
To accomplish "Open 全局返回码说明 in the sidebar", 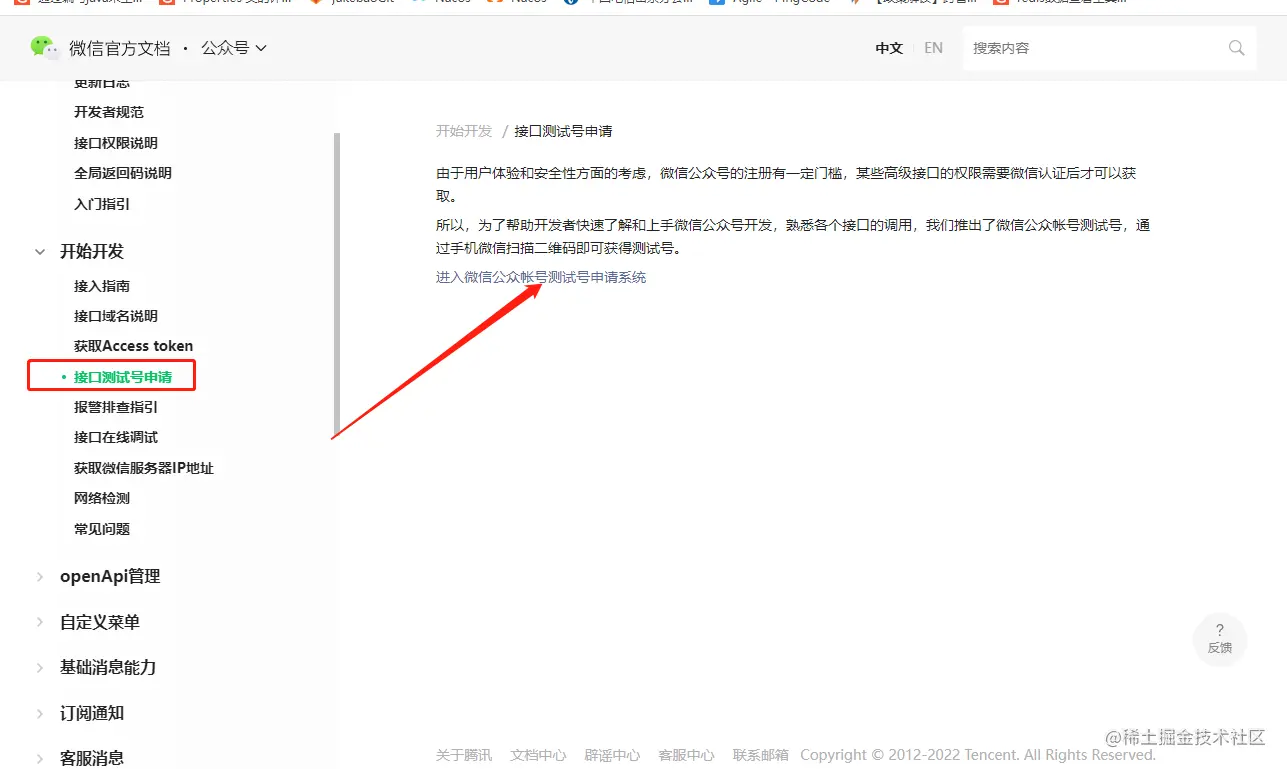I will [123, 173].
